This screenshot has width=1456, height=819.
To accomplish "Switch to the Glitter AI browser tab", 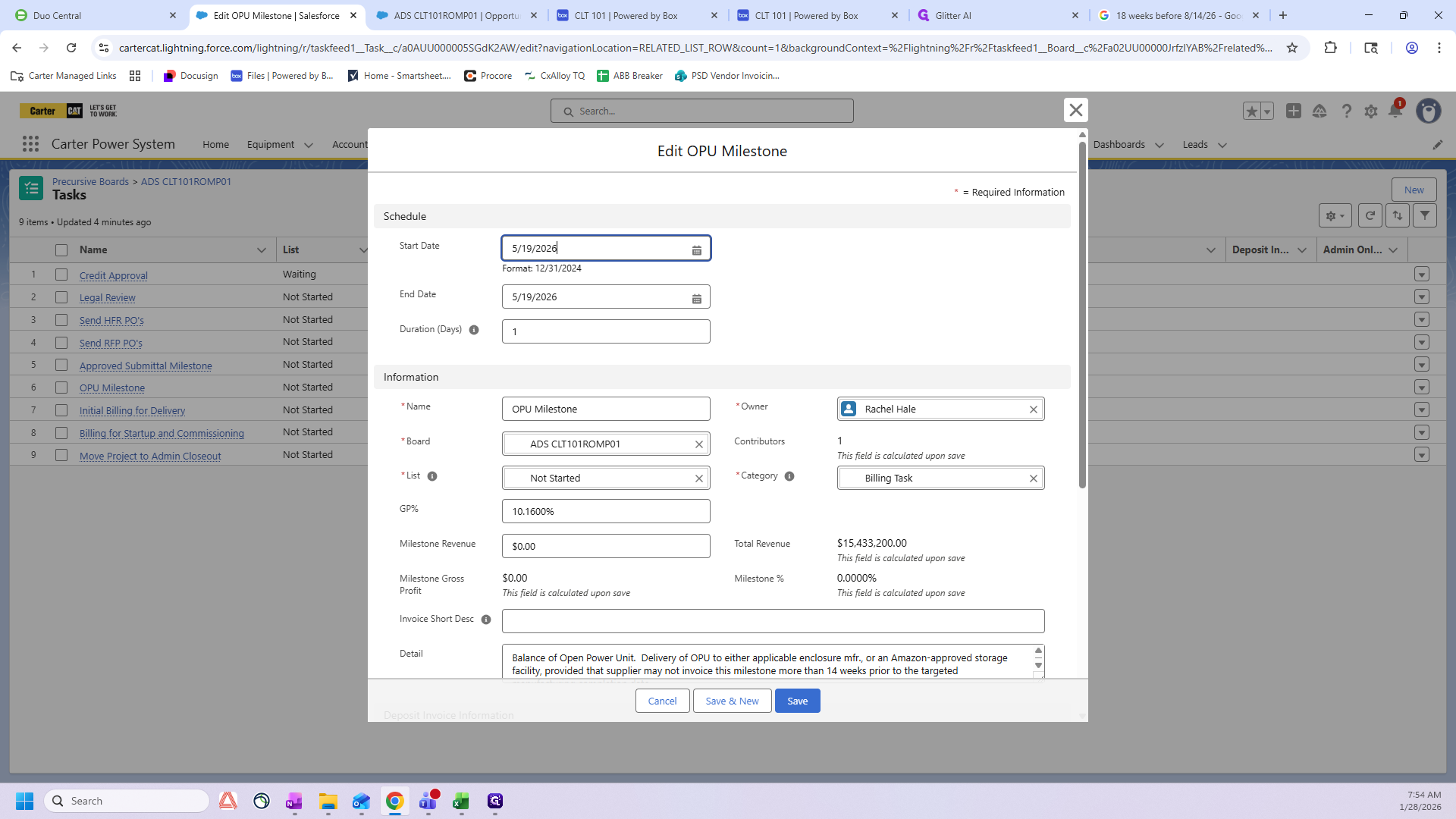I will [x=952, y=15].
